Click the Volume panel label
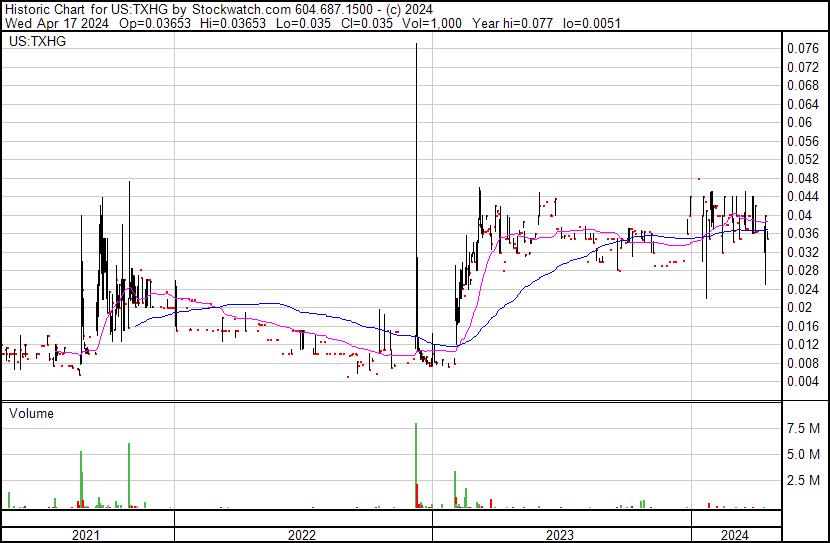The height and width of the screenshot is (543, 830). [x=31, y=413]
